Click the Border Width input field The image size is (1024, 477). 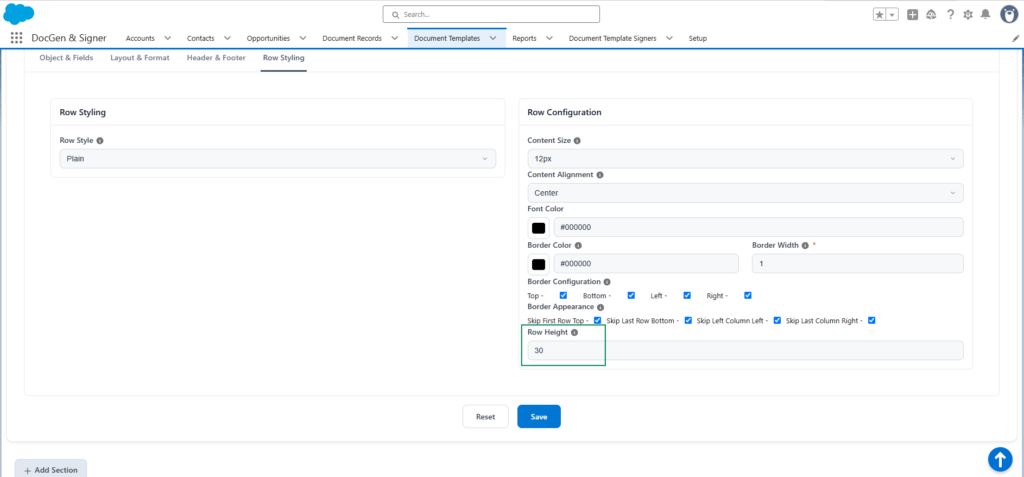pyautogui.click(x=857, y=263)
